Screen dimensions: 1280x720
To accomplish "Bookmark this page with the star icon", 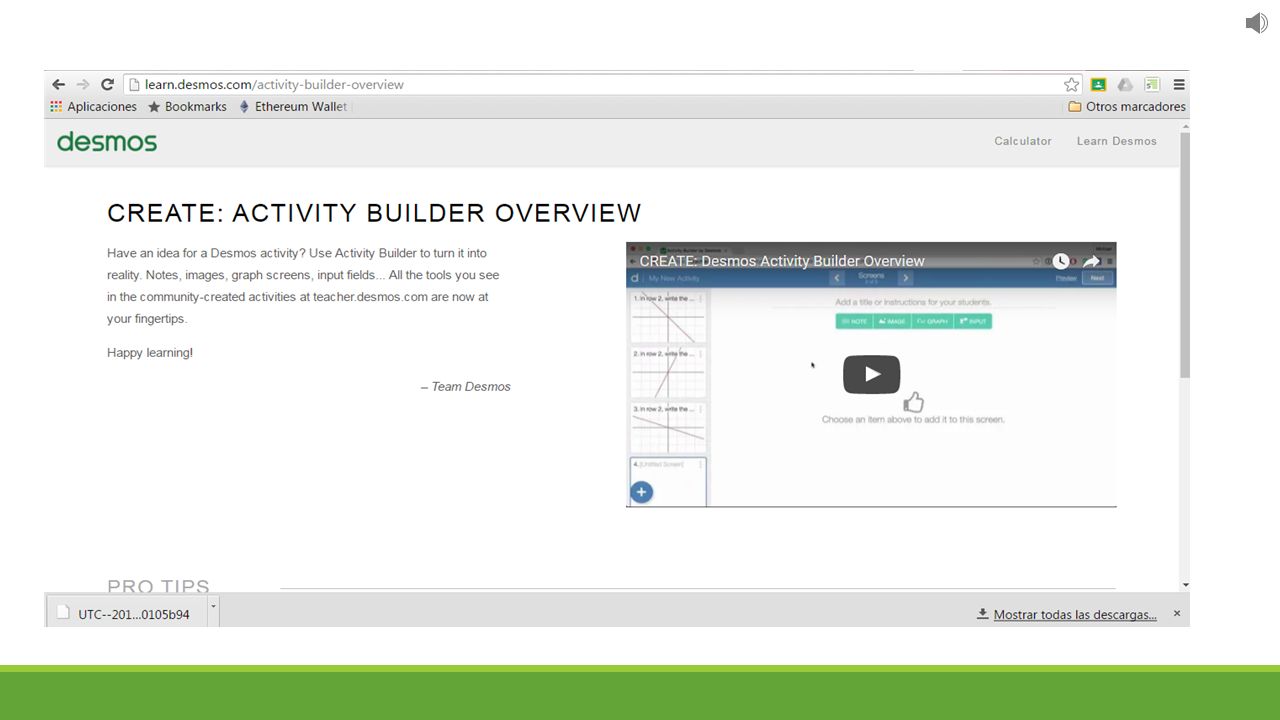I will click(x=1071, y=85).
